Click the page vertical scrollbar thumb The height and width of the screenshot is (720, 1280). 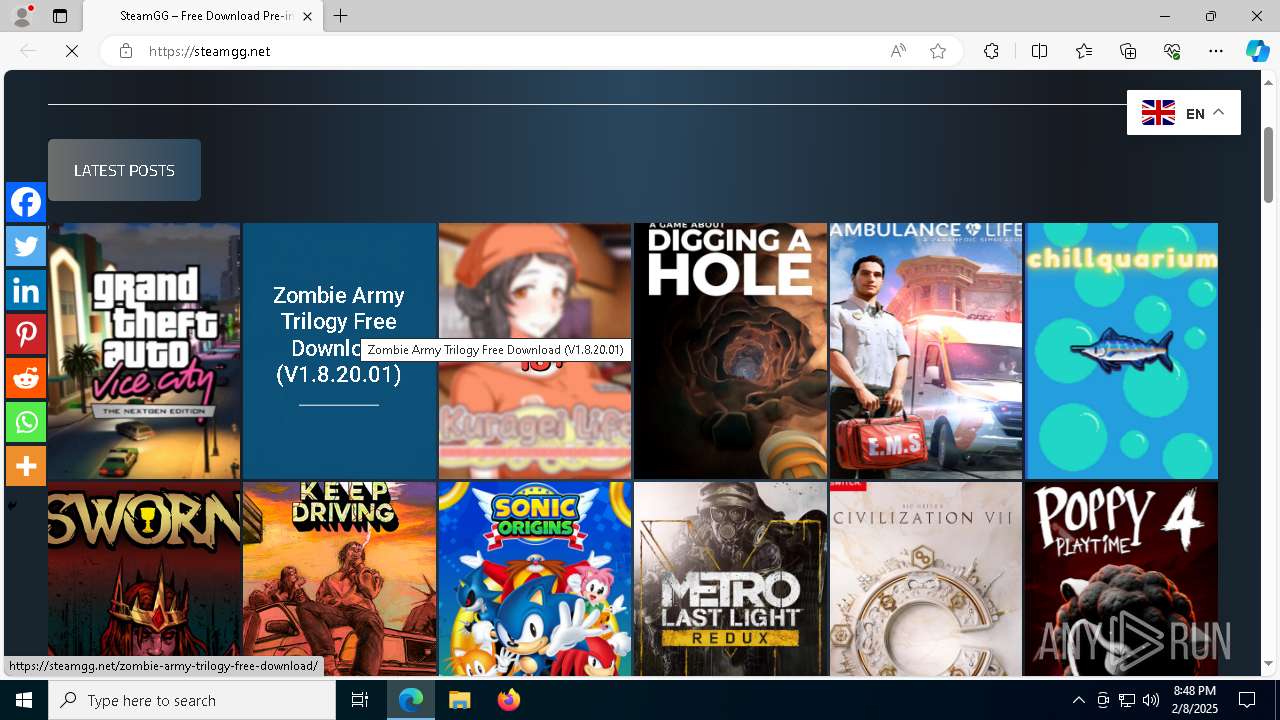pyautogui.click(x=1268, y=165)
